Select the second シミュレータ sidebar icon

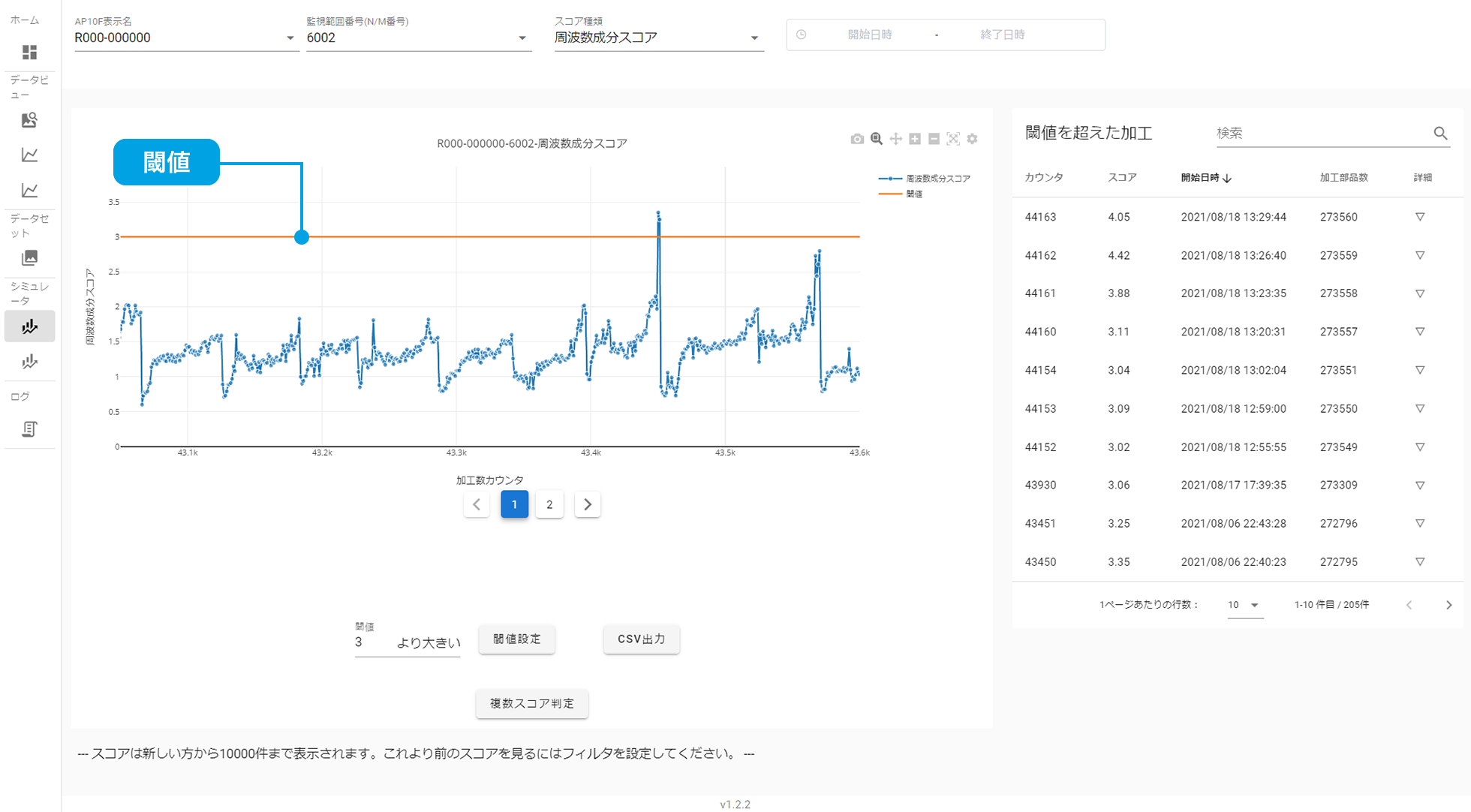29,362
